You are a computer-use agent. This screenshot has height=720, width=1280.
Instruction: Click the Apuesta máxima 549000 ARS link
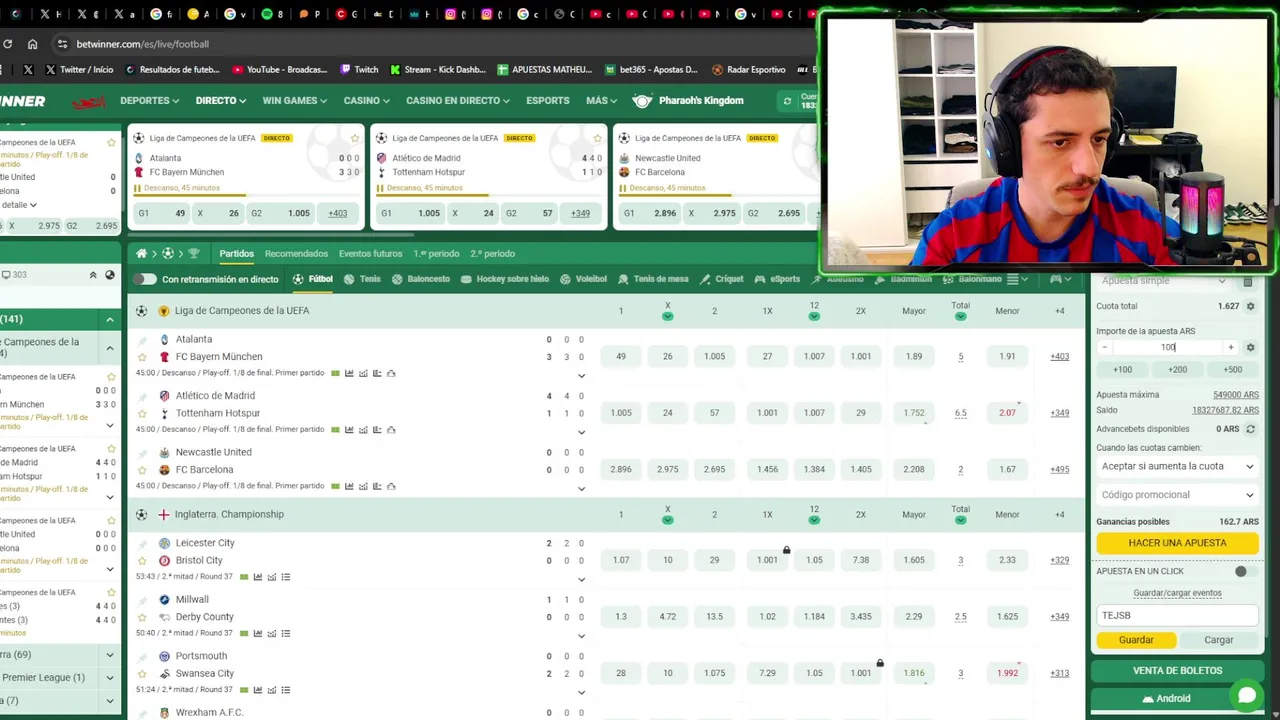point(1235,395)
